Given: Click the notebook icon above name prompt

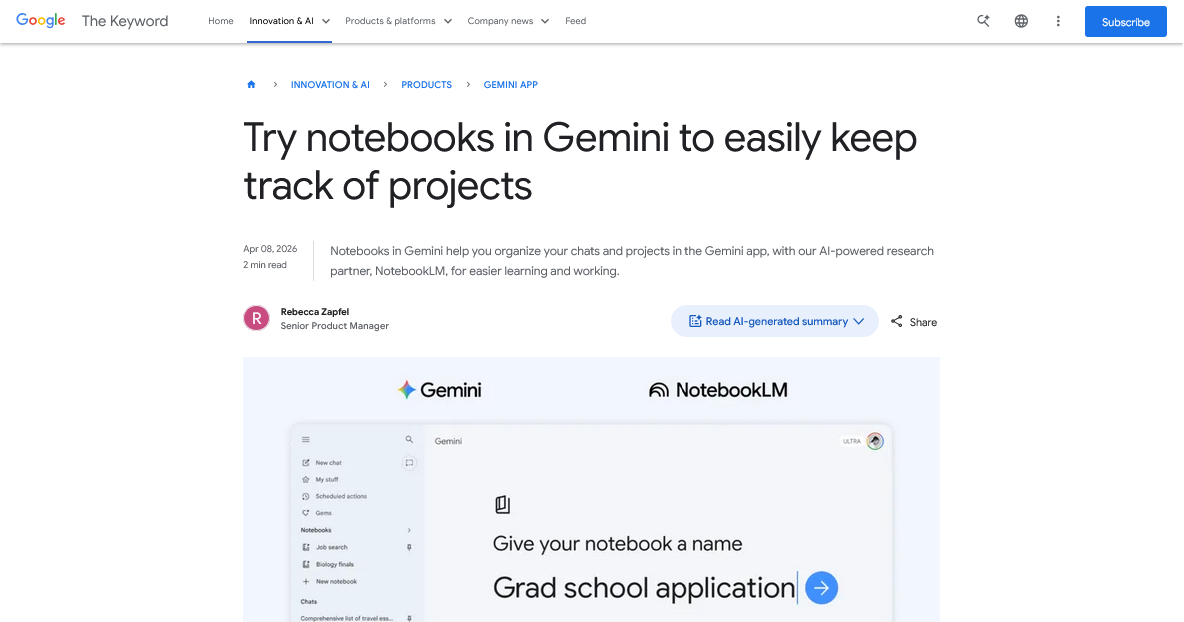Looking at the screenshot, I should 503,504.
